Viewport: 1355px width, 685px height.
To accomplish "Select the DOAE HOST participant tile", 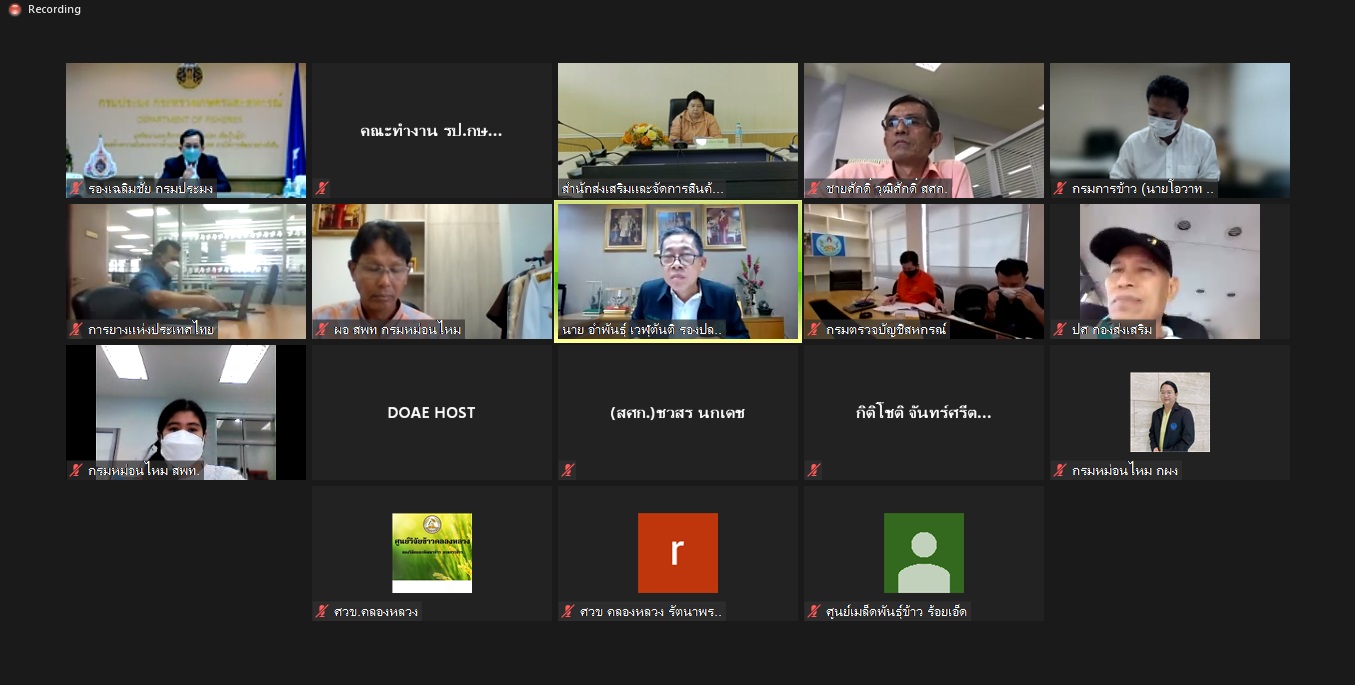I will coord(432,412).
